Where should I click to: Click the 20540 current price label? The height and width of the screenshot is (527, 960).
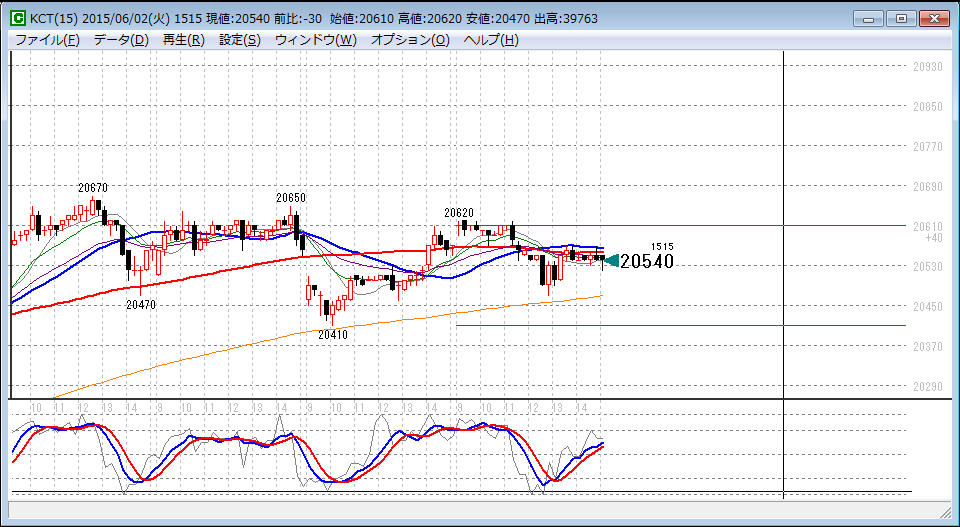647,261
